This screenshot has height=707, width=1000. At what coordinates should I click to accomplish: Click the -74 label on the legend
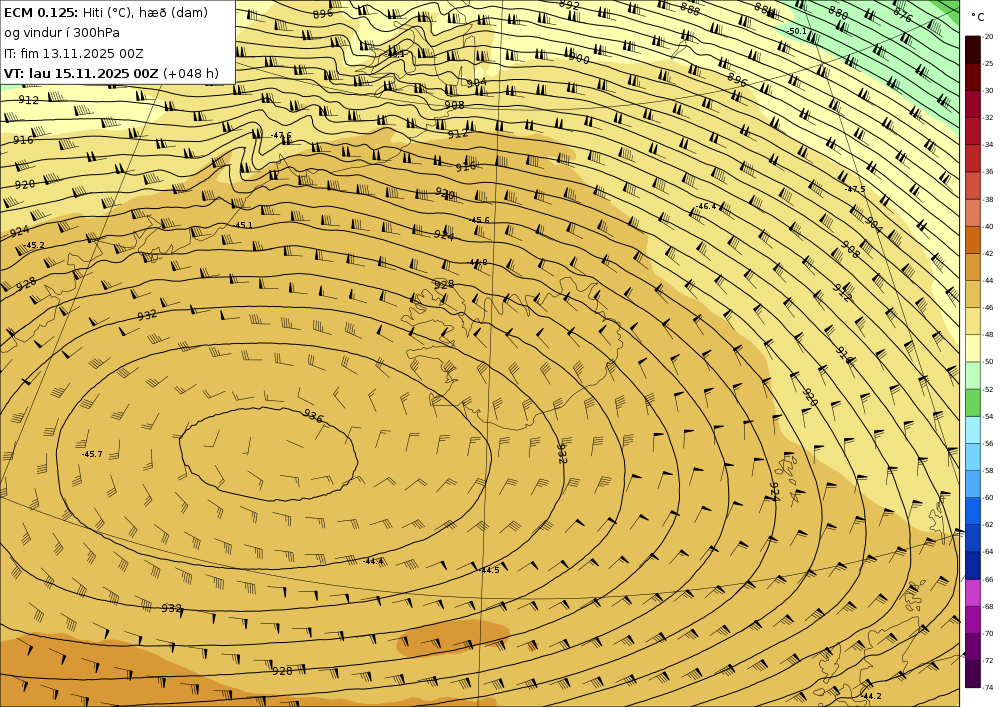point(989,687)
